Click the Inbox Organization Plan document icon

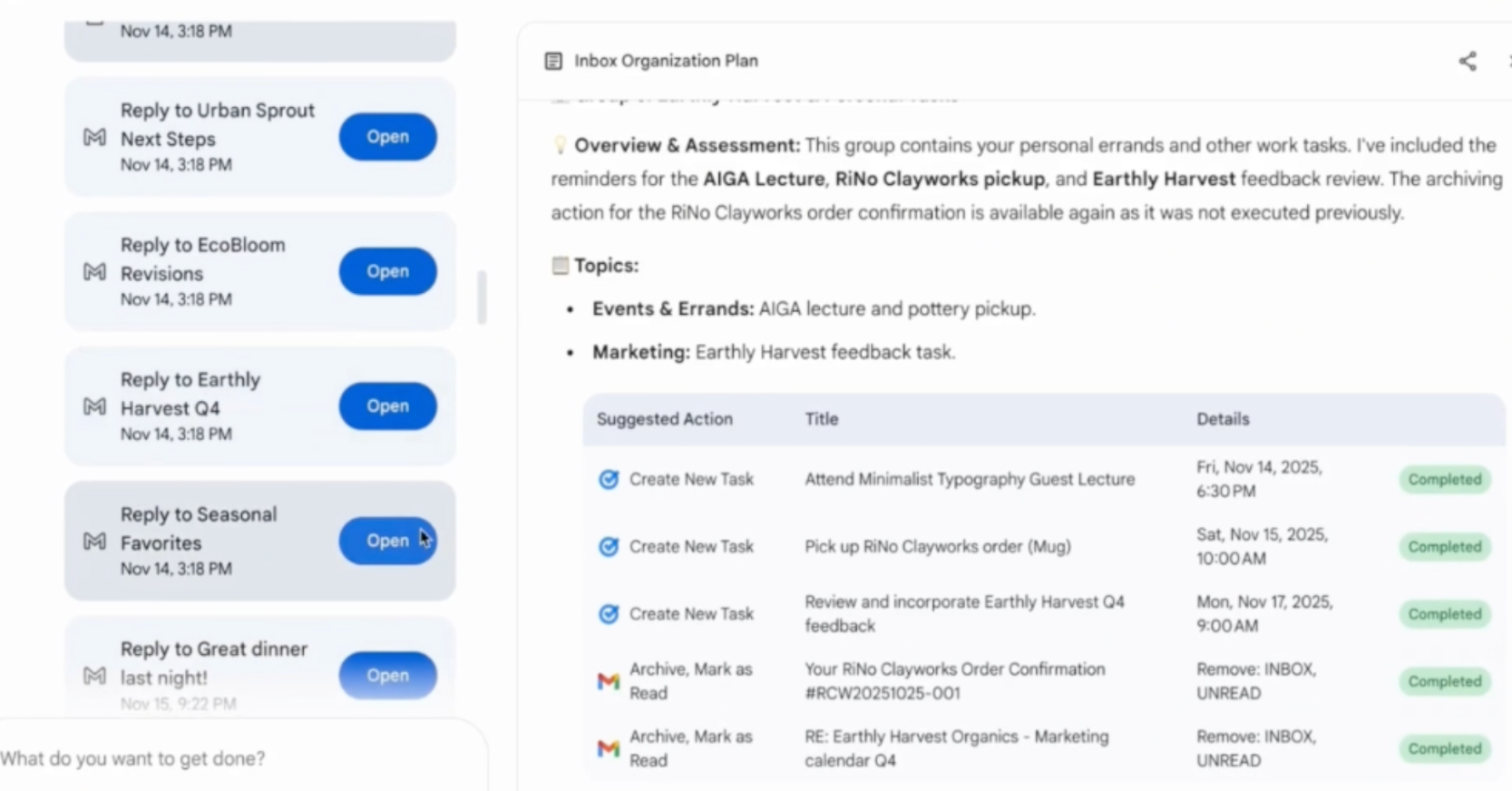553,61
